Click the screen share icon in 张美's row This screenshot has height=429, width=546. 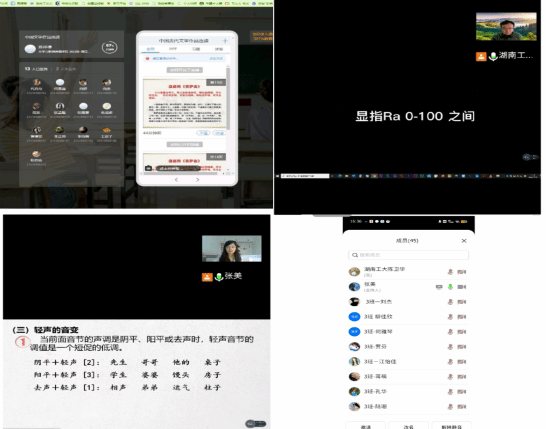click(x=439, y=287)
